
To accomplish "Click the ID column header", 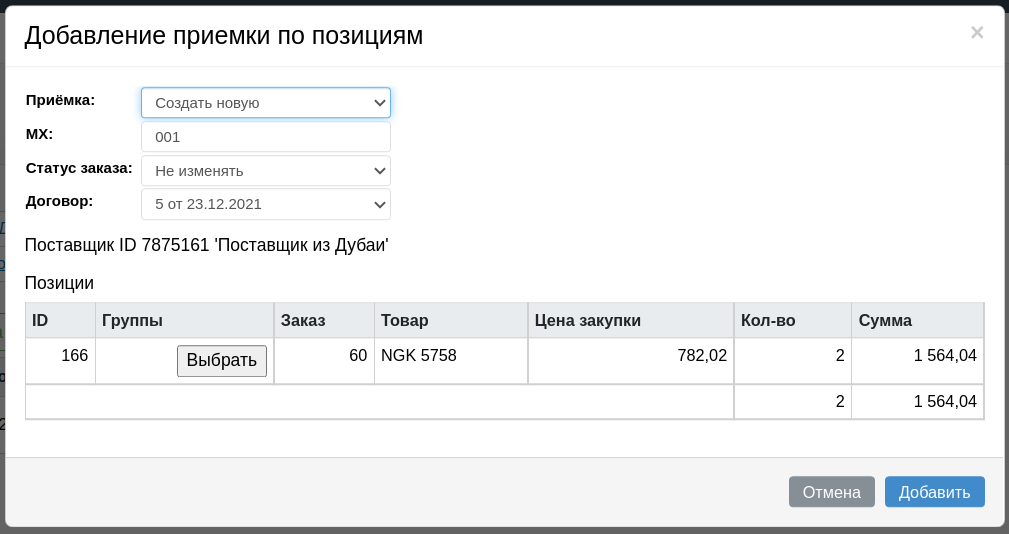I will pyautogui.click(x=60, y=320).
